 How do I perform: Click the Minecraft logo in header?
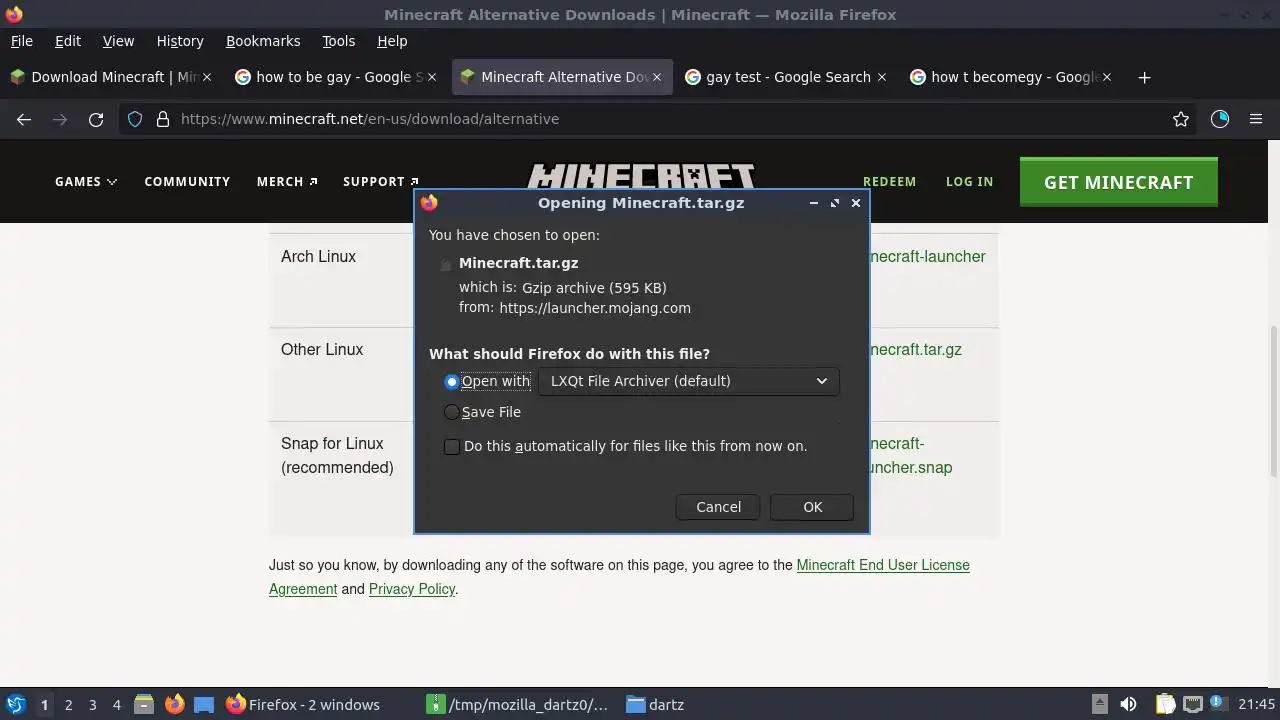[x=641, y=176]
